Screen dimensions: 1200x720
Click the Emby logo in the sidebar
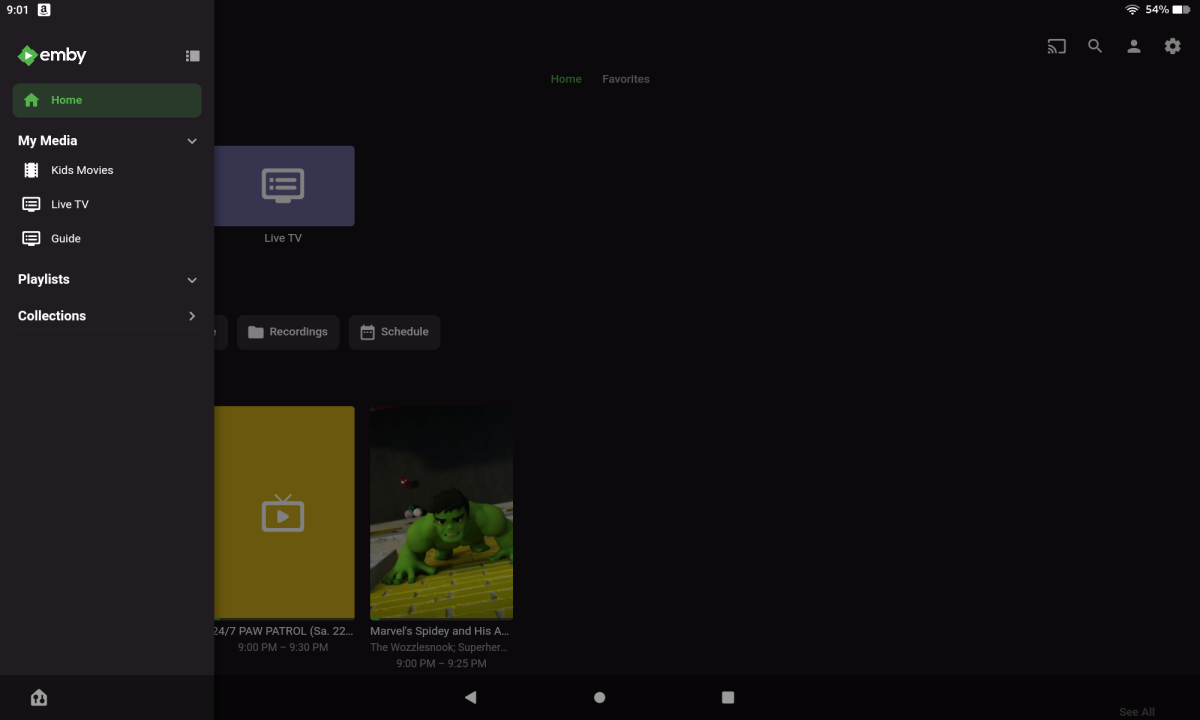coord(52,56)
